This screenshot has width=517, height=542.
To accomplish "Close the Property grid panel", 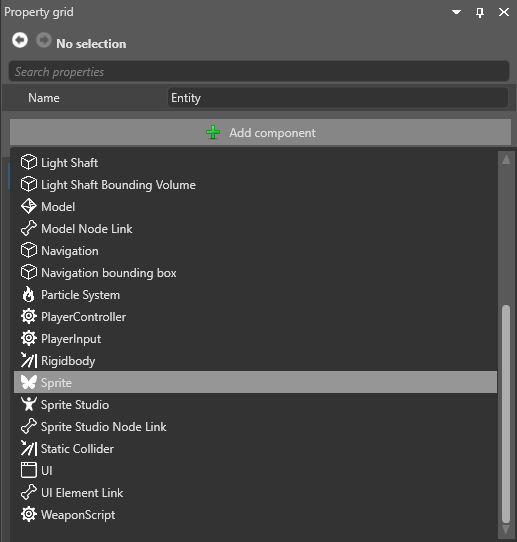I will (x=504, y=12).
